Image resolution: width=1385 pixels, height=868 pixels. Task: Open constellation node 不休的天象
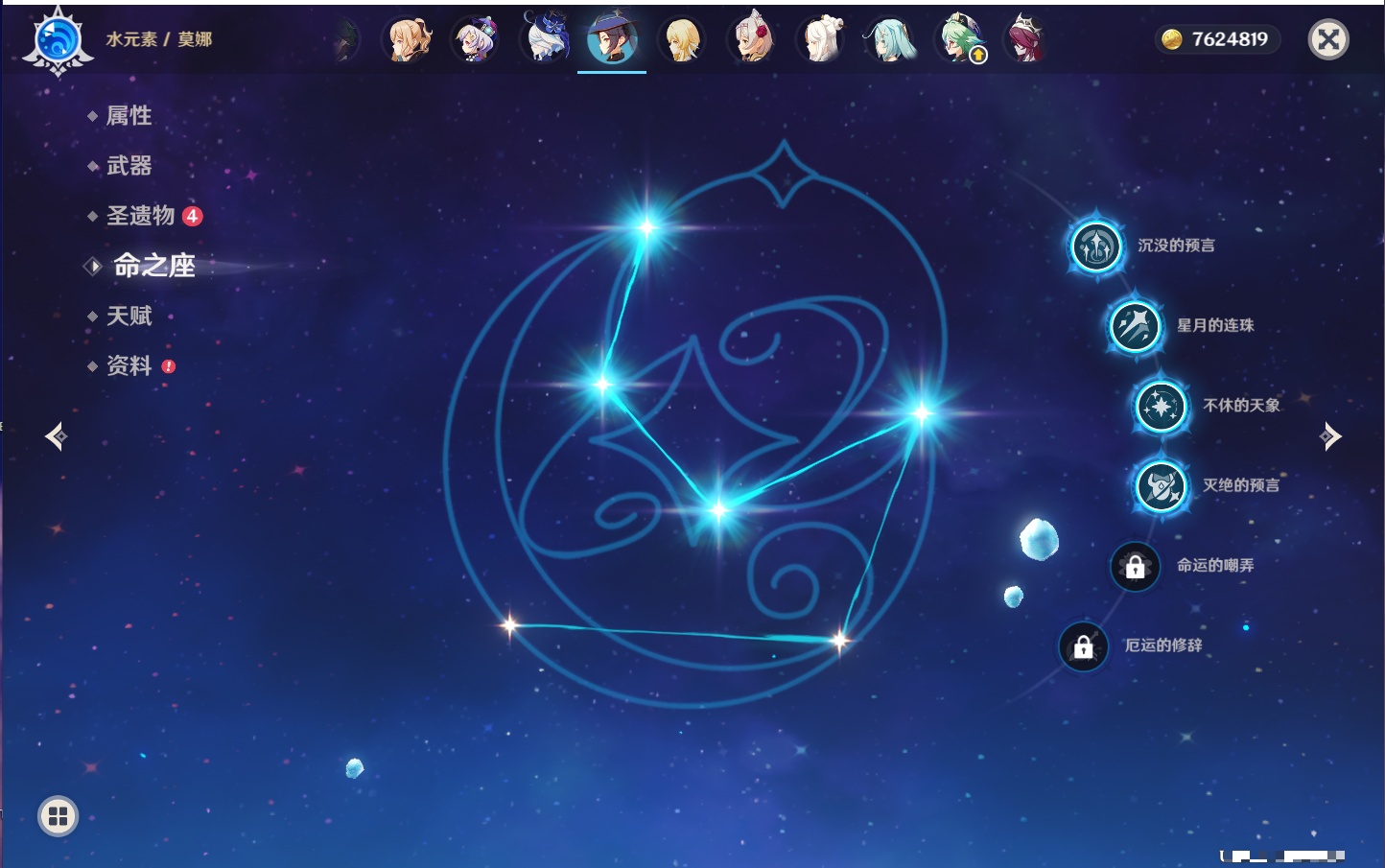1161,406
